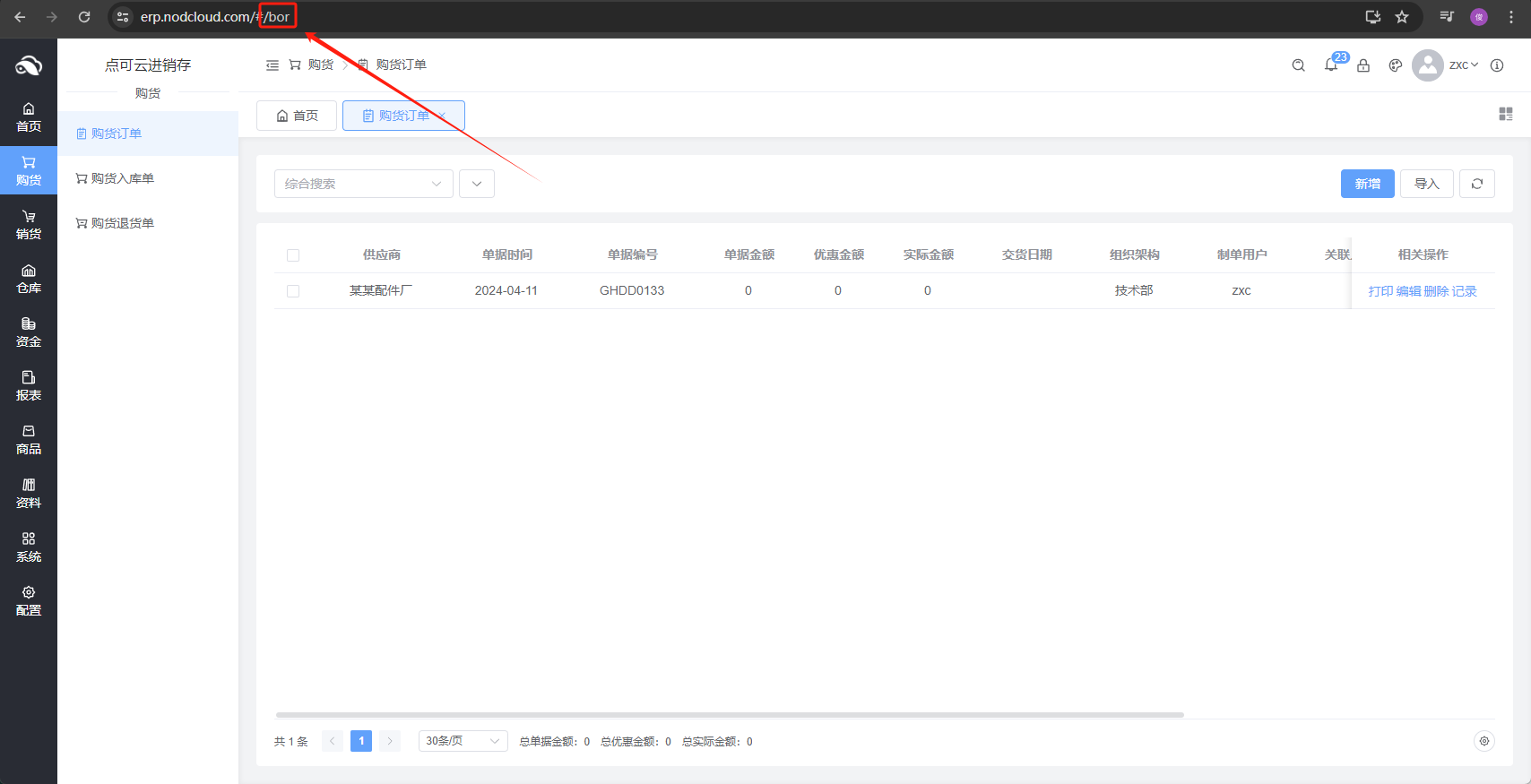Viewport: 1531px width, 784px height.
Task: Open the table settings gear icon
Action: coord(1484,741)
